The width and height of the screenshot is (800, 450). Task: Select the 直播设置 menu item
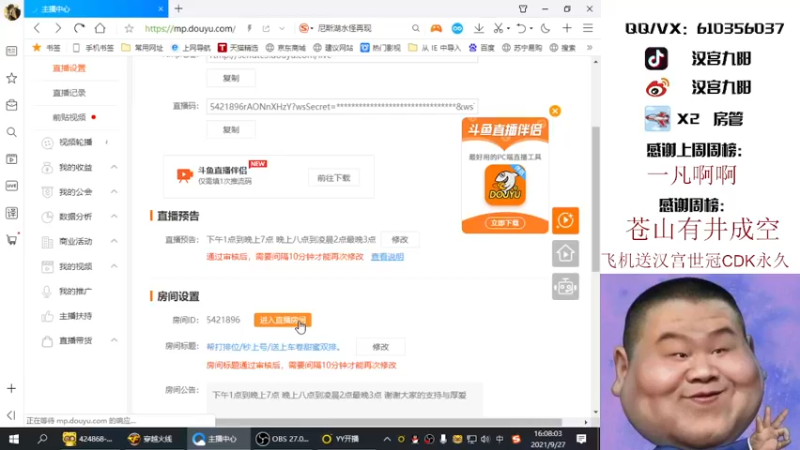(69, 68)
